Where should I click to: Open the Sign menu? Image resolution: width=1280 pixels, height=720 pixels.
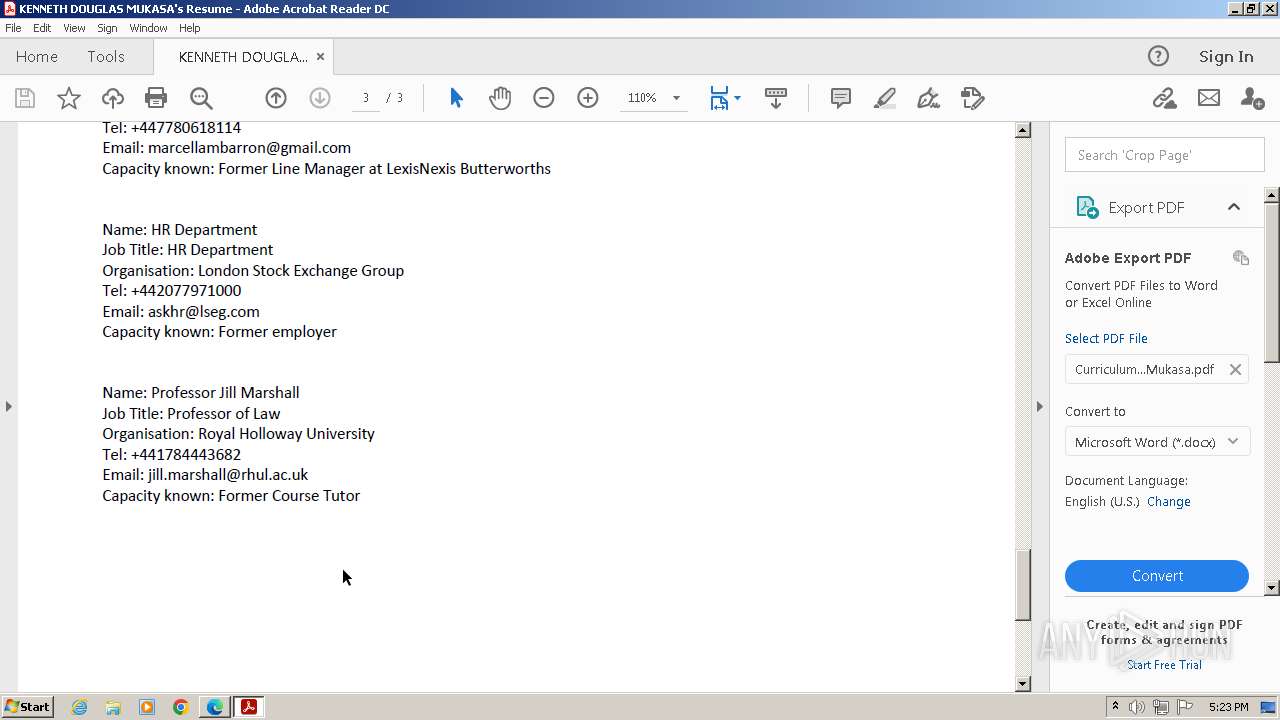click(x=107, y=28)
